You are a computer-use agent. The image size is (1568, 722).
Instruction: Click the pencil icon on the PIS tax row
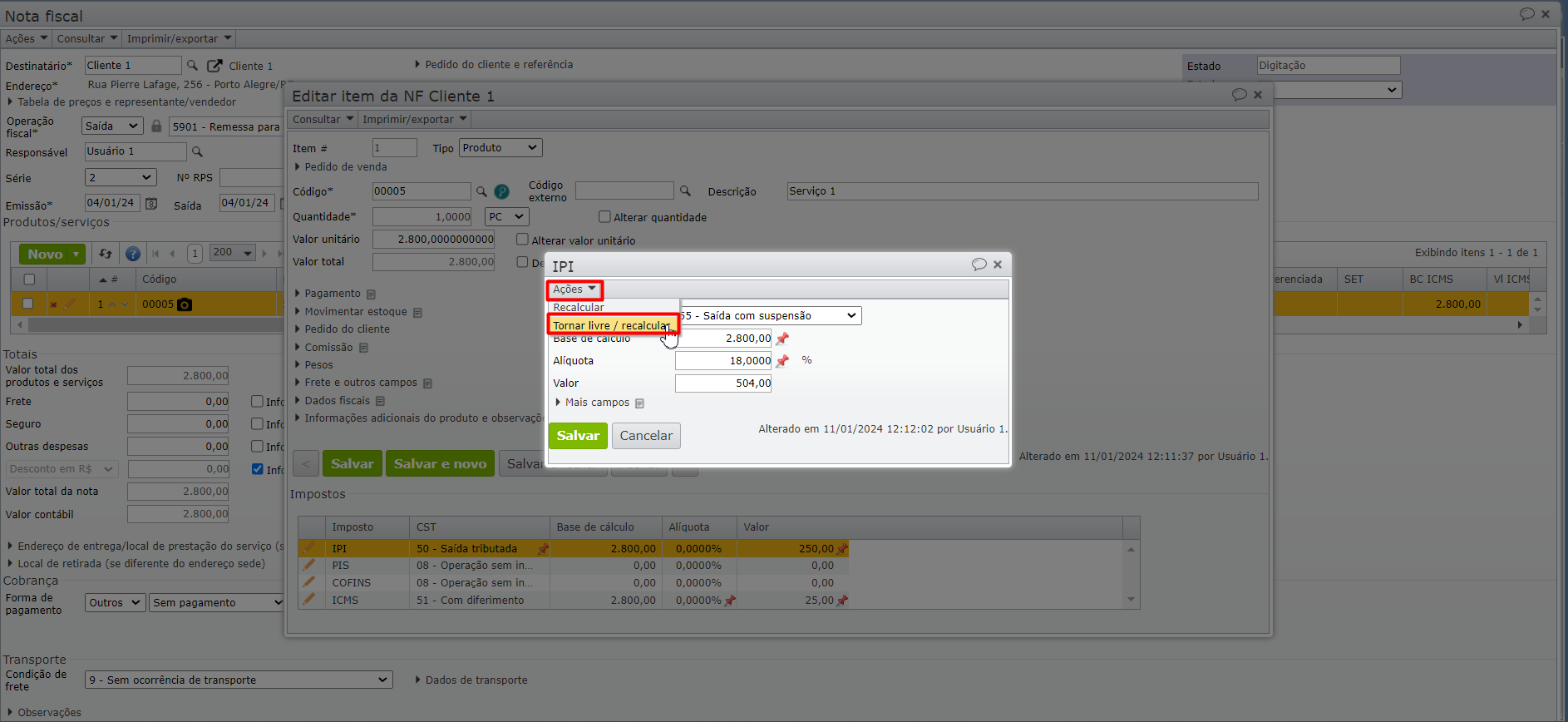[309, 565]
